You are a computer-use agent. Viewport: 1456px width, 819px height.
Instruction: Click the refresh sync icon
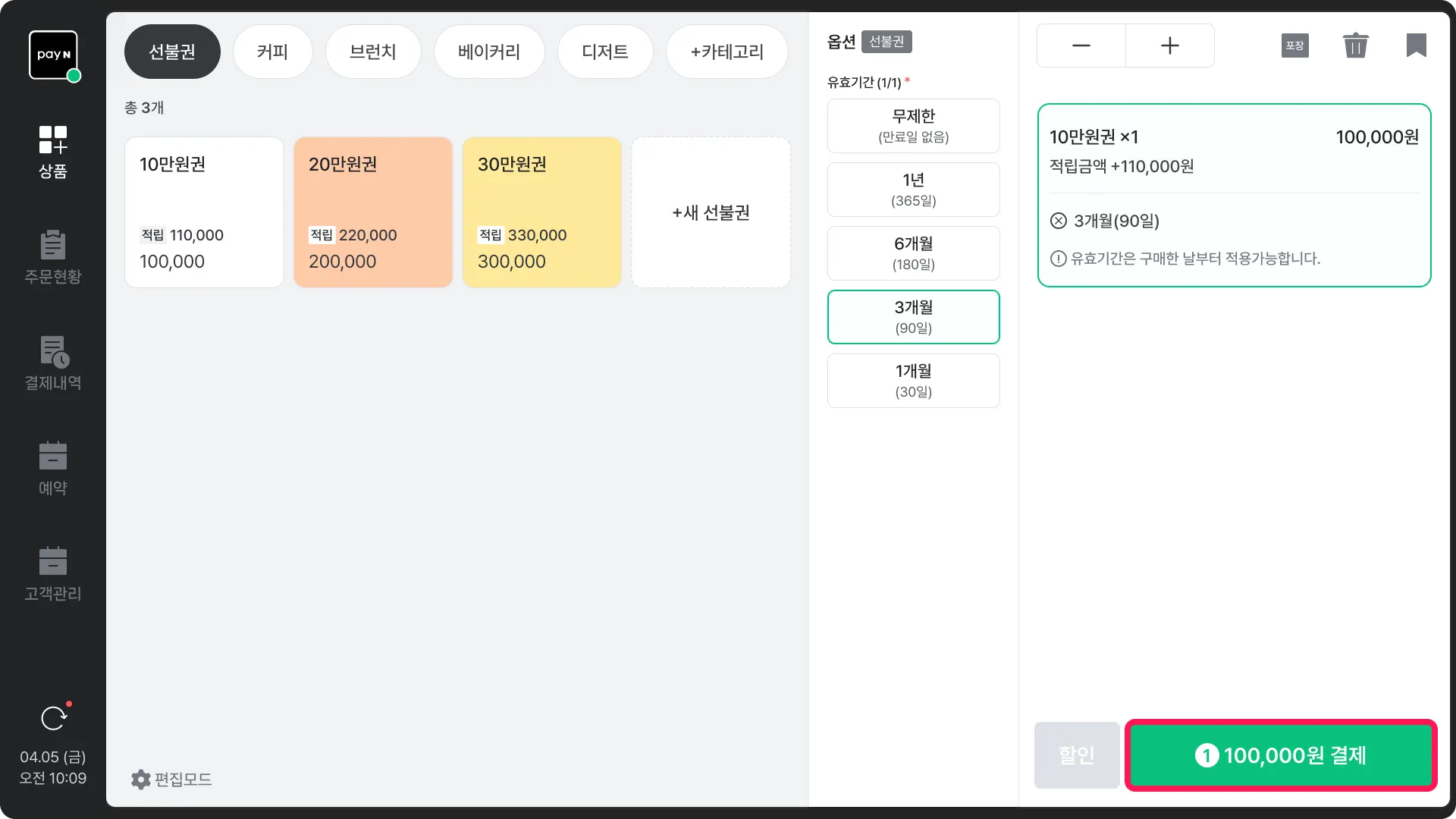(53, 717)
